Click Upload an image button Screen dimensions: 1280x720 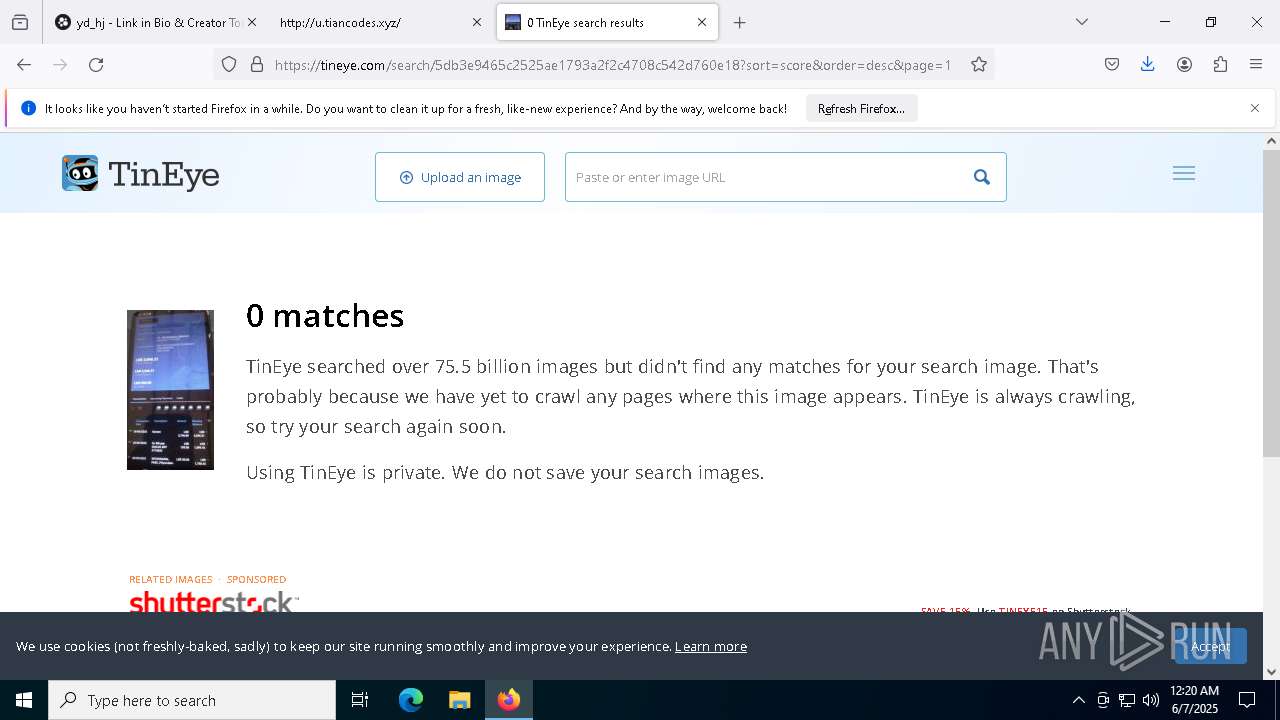click(x=460, y=177)
